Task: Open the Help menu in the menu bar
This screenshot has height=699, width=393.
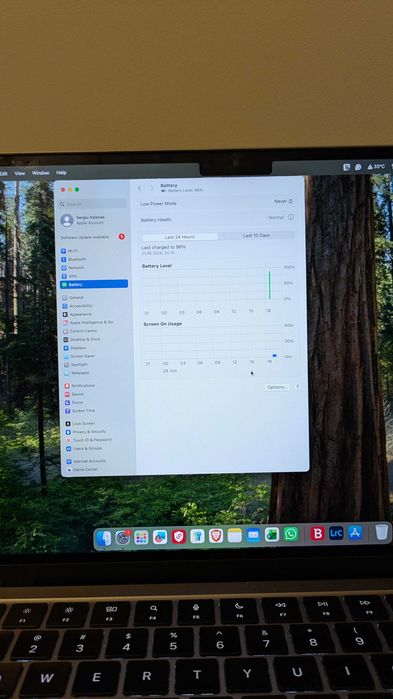Action: click(61, 173)
